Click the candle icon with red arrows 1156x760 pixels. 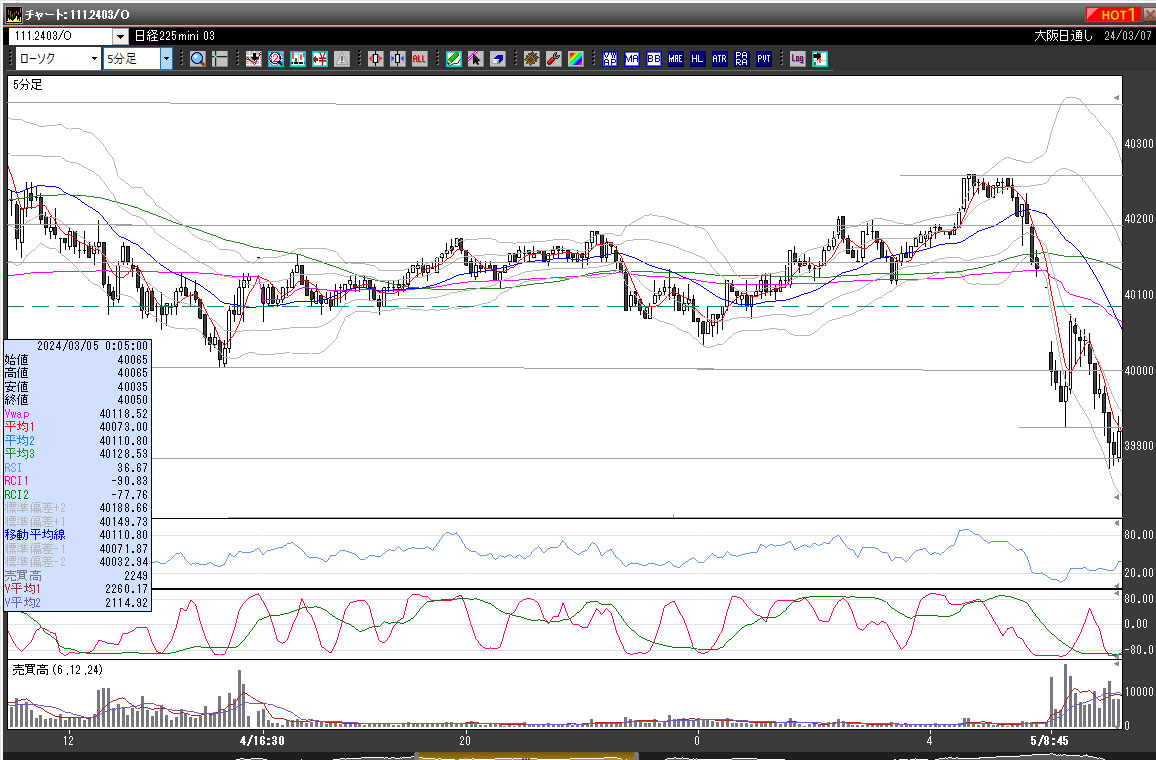point(375,59)
